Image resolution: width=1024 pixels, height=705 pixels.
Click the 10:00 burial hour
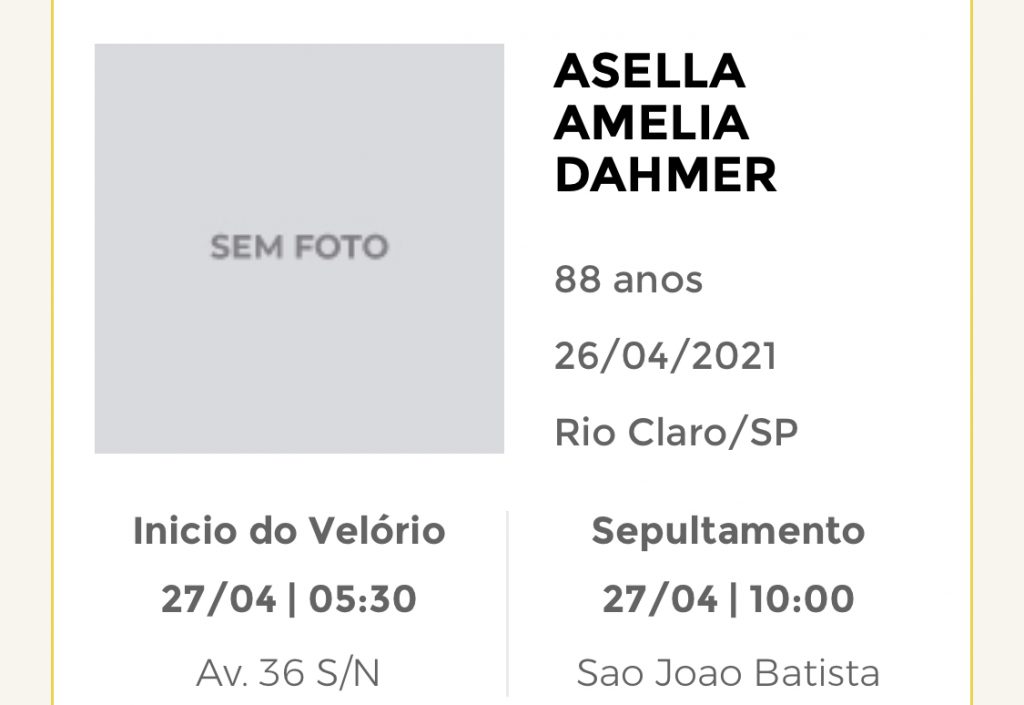click(802, 599)
